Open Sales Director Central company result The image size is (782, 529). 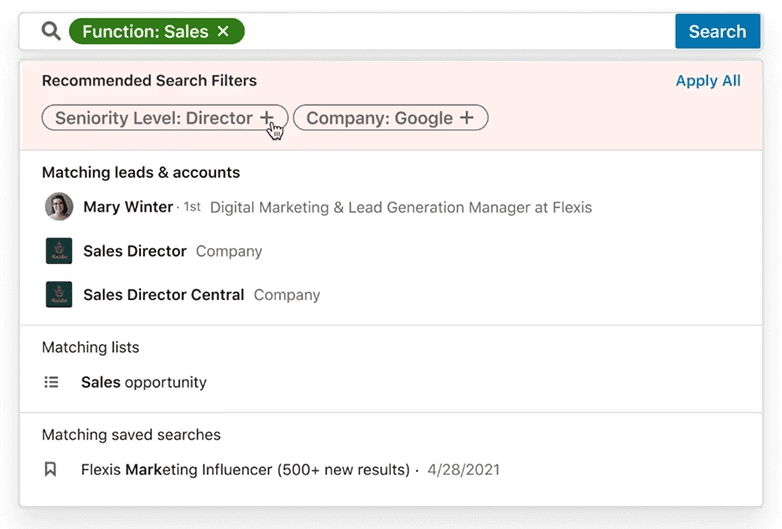click(x=163, y=295)
